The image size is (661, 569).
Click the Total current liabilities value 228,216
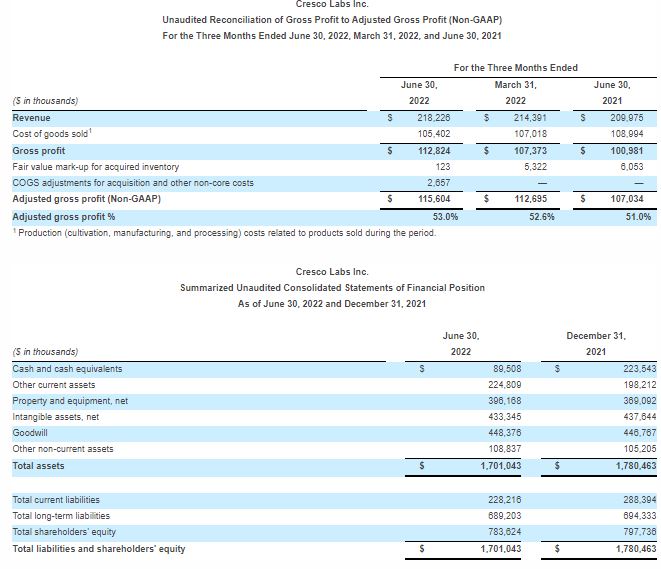[502, 499]
